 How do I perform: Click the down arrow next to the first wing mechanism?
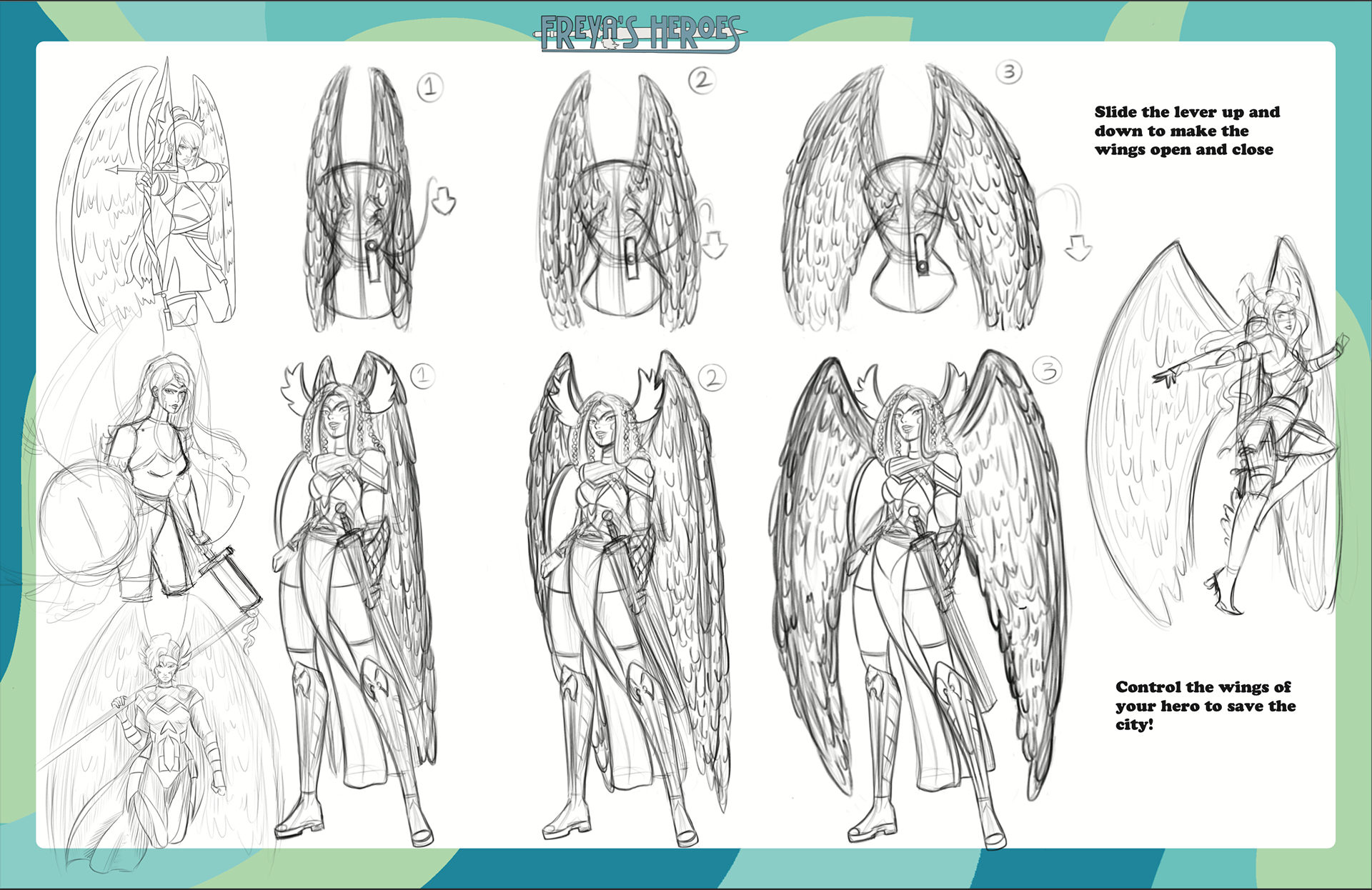point(444,200)
